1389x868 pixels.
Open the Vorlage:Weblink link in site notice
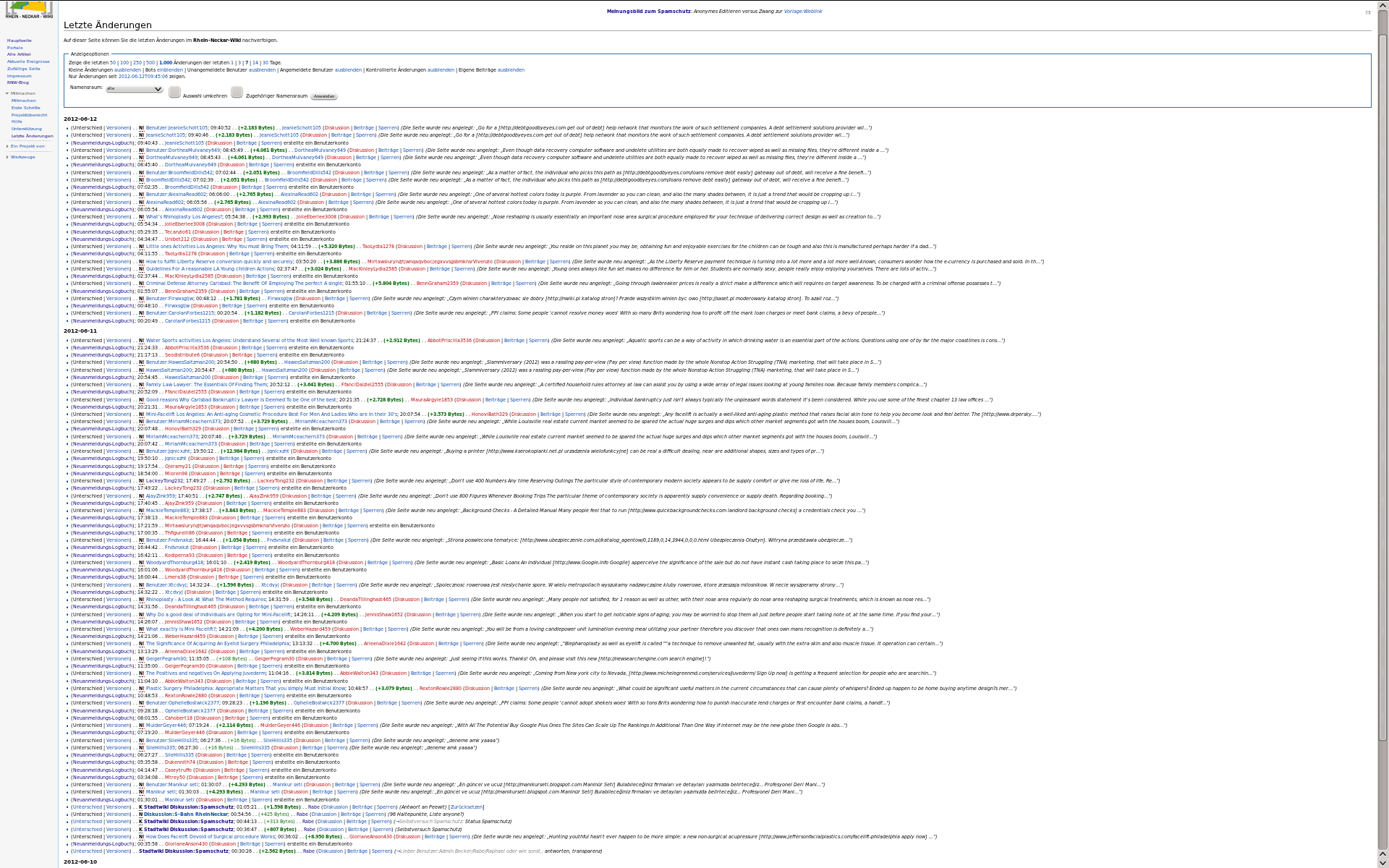coord(802,12)
